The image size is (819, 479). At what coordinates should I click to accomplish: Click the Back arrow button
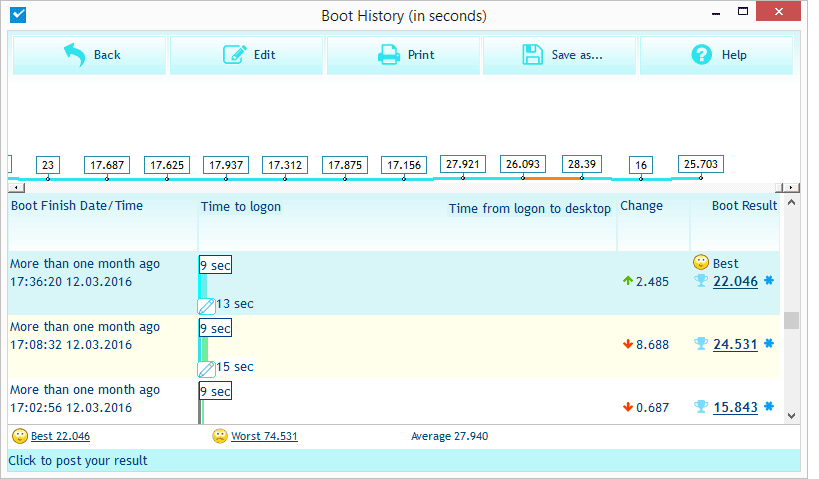point(90,55)
